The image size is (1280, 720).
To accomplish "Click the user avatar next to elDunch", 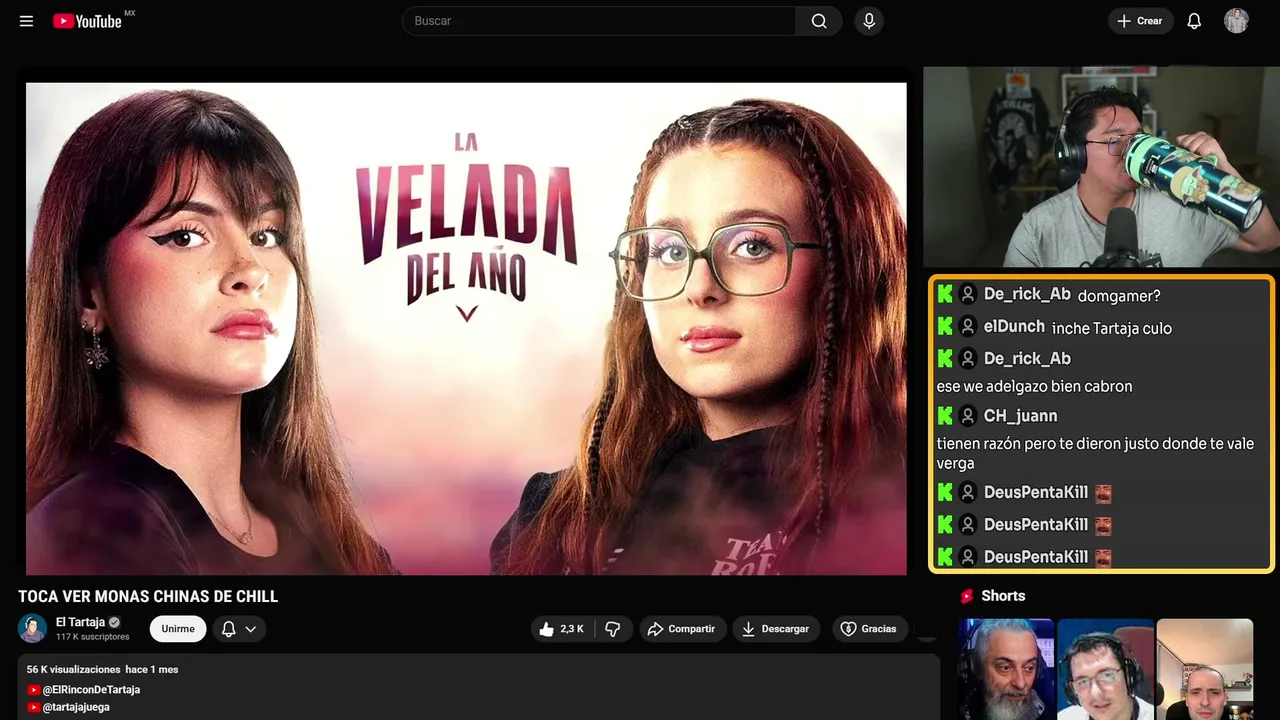I will (967, 326).
